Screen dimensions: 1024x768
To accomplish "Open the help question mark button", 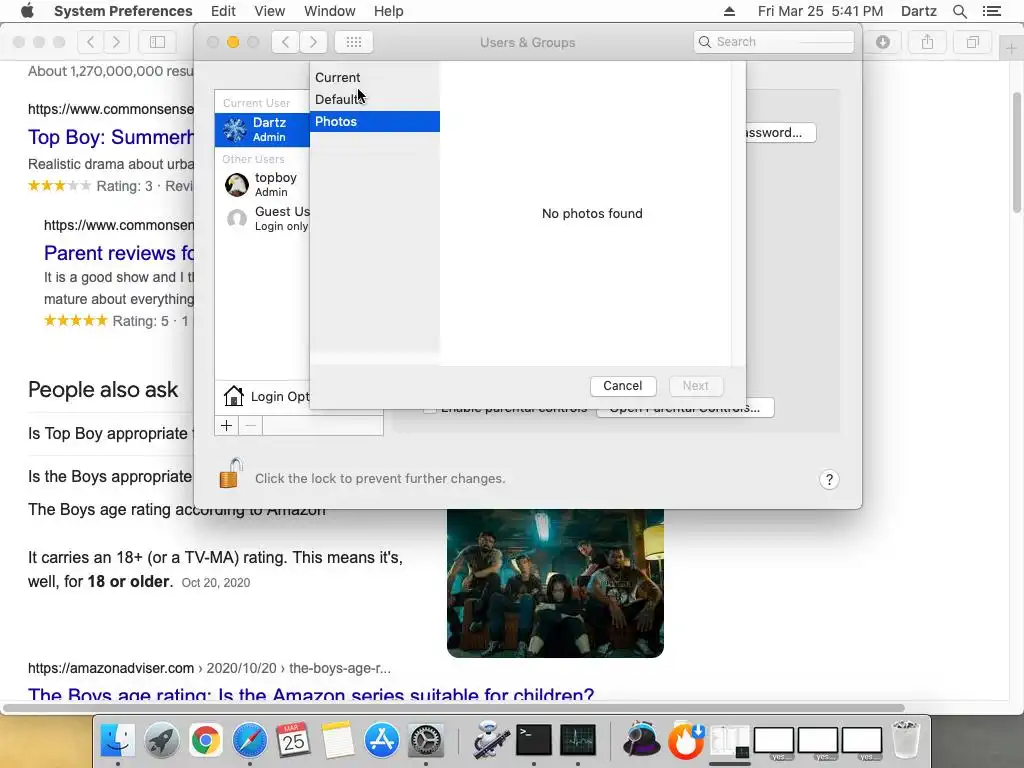I will (x=829, y=479).
